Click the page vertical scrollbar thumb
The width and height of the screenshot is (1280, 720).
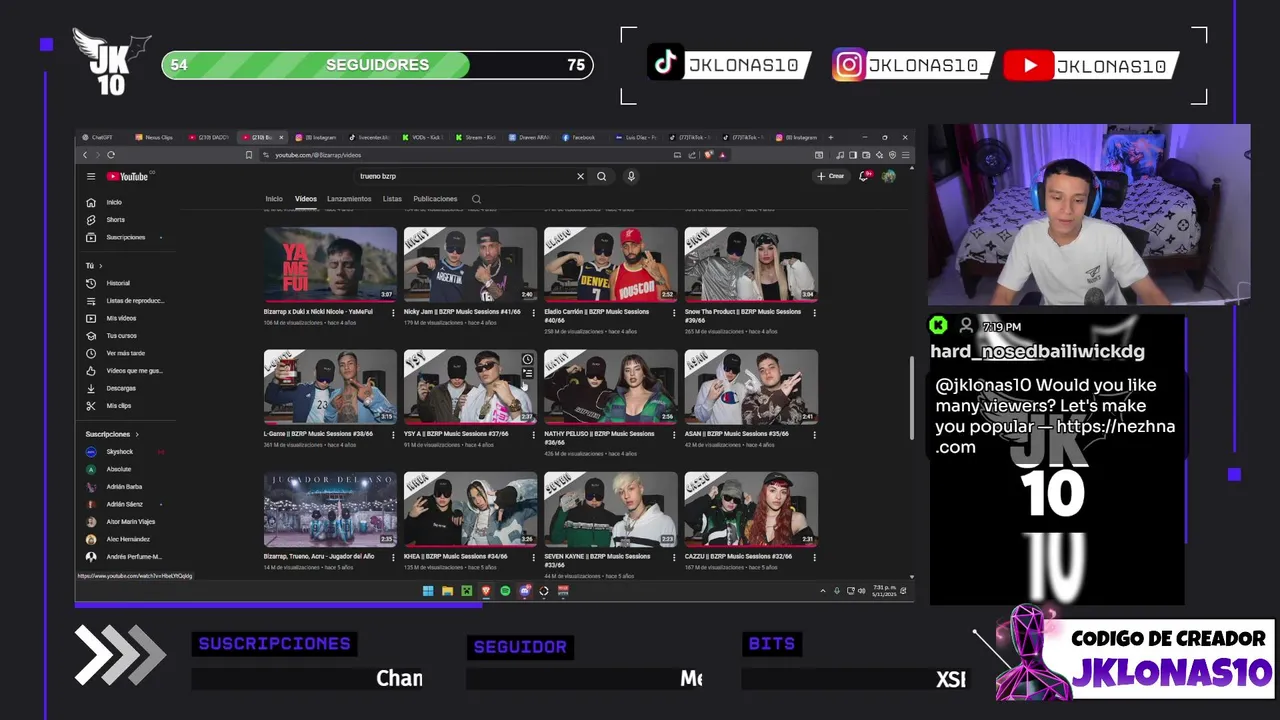click(x=911, y=397)
